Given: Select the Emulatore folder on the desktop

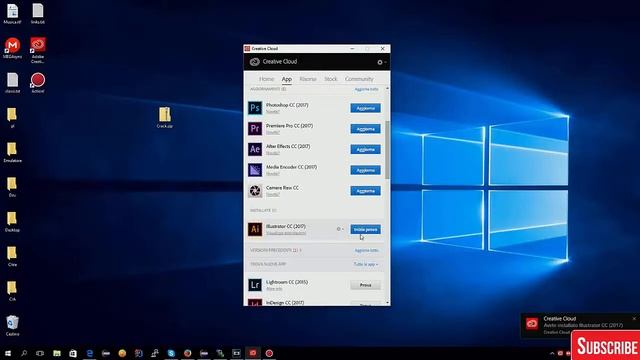Looking at the screenshot, I should point(12,152).
